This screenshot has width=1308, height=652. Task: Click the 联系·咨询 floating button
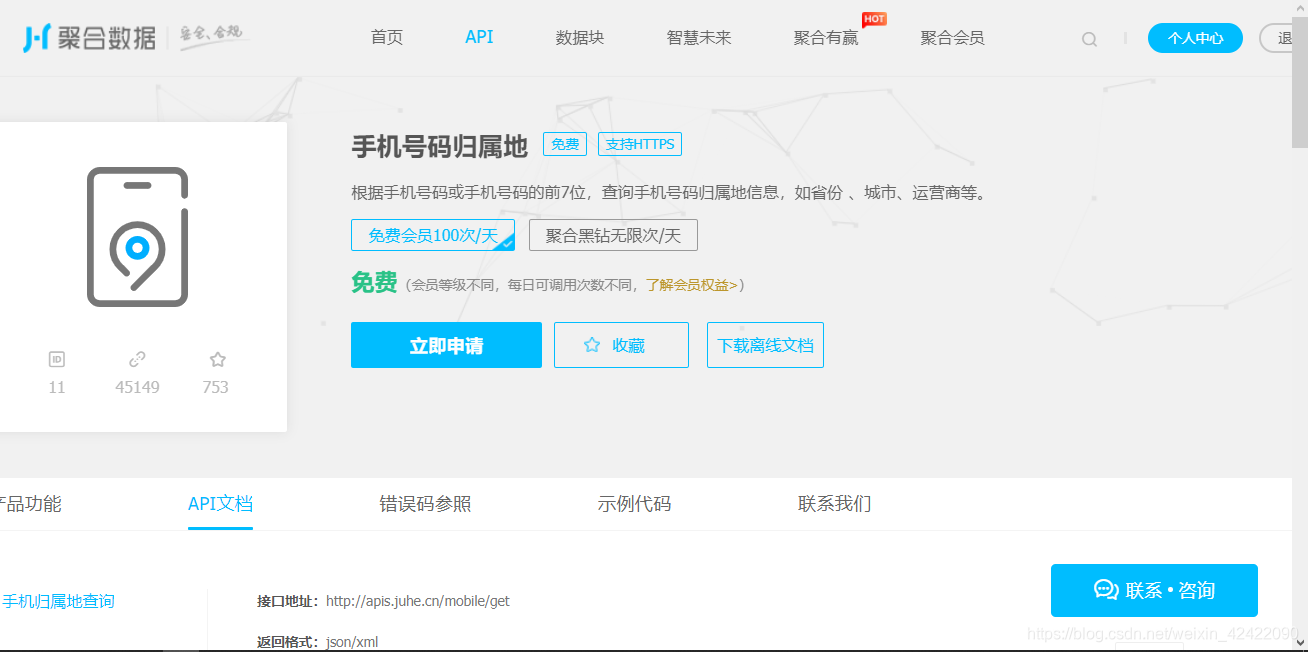(x=1154, y=590)
